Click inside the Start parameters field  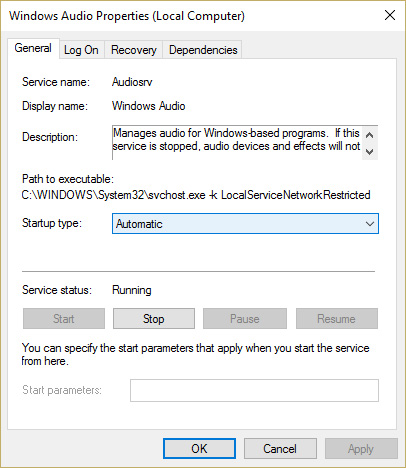point(254,390)
